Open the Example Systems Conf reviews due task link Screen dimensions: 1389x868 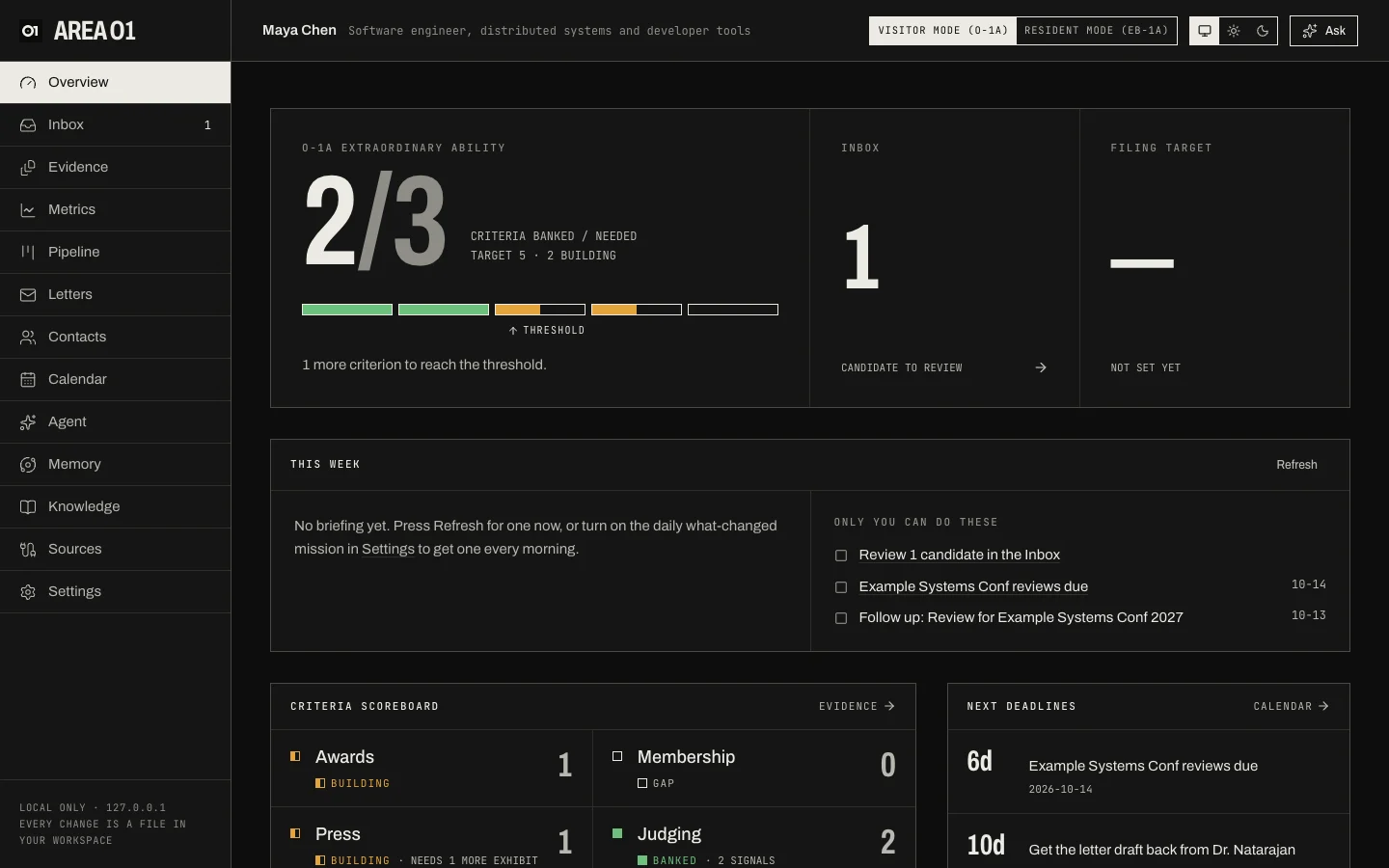(973, 587)
